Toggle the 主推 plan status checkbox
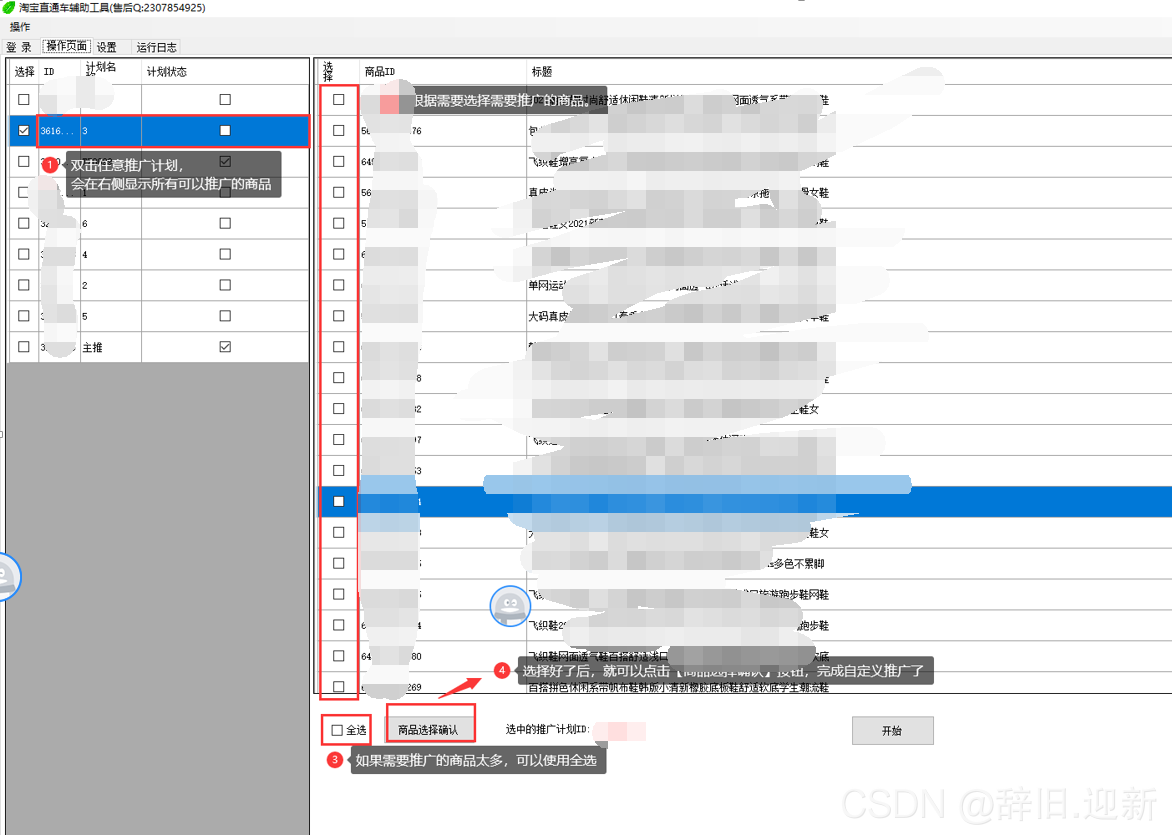This screenshot has width=1172, height=835. pos(225,347)
